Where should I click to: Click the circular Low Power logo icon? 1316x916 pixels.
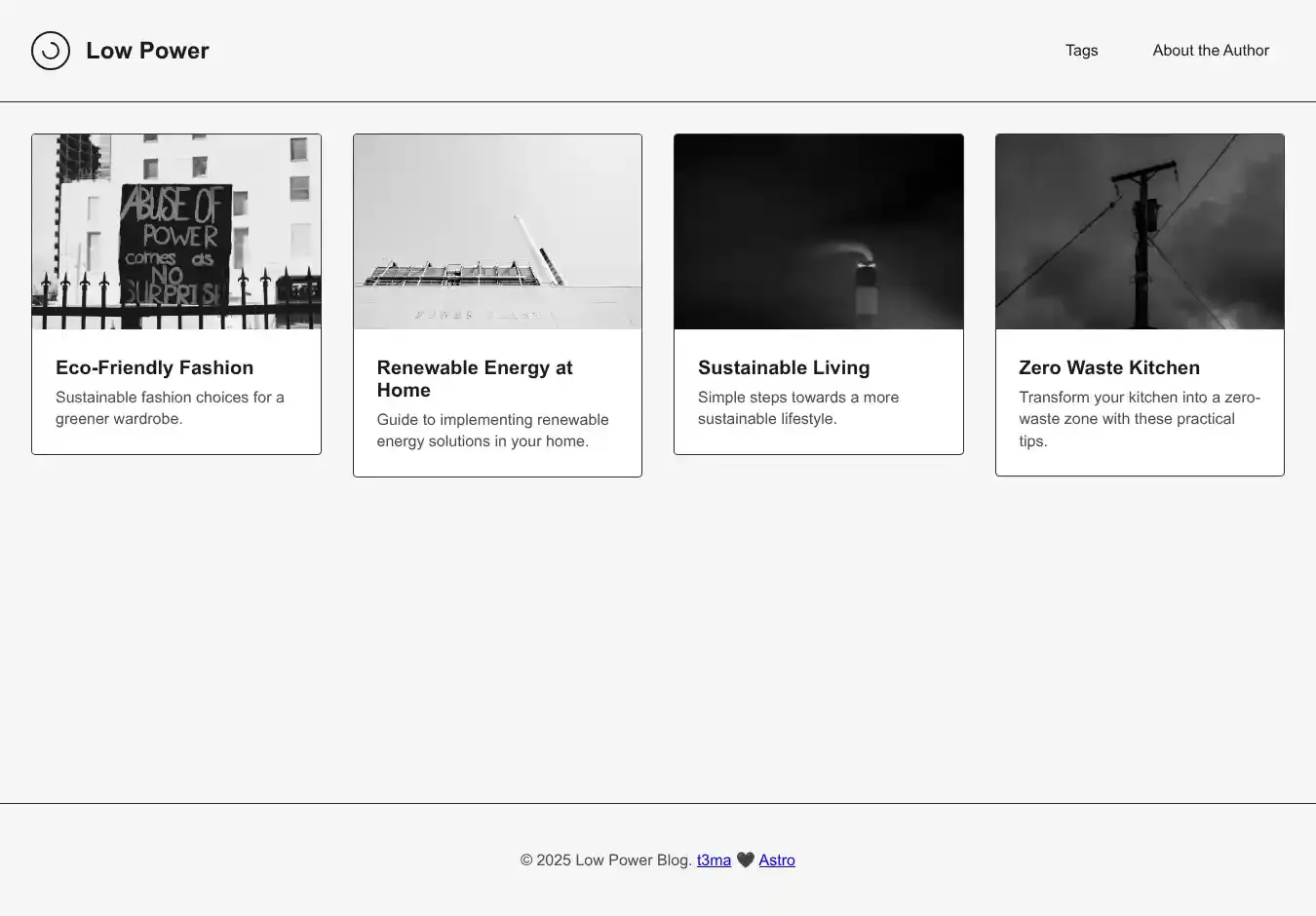click(x=51, y=51)
